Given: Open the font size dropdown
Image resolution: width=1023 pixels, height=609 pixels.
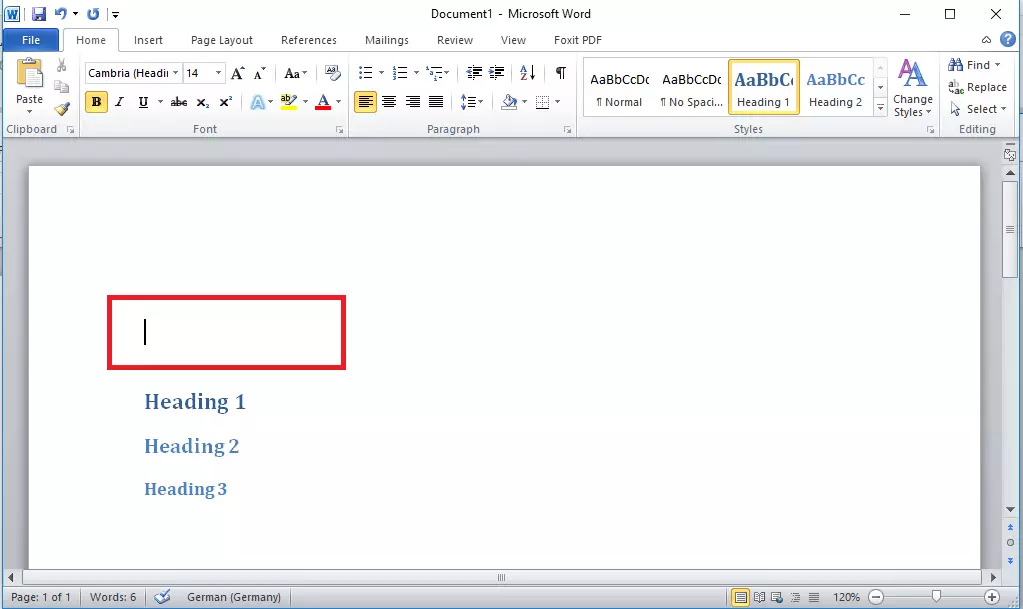Looking at the screenshot, I should (x=218, y=73).
